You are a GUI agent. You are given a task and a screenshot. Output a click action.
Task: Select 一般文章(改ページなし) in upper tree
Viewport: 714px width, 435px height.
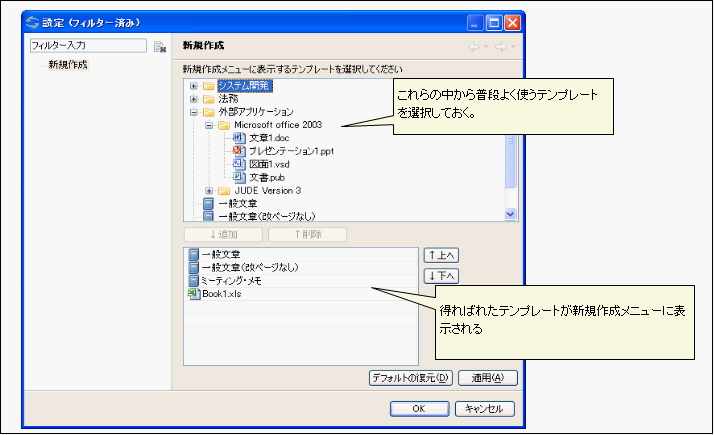267,216
